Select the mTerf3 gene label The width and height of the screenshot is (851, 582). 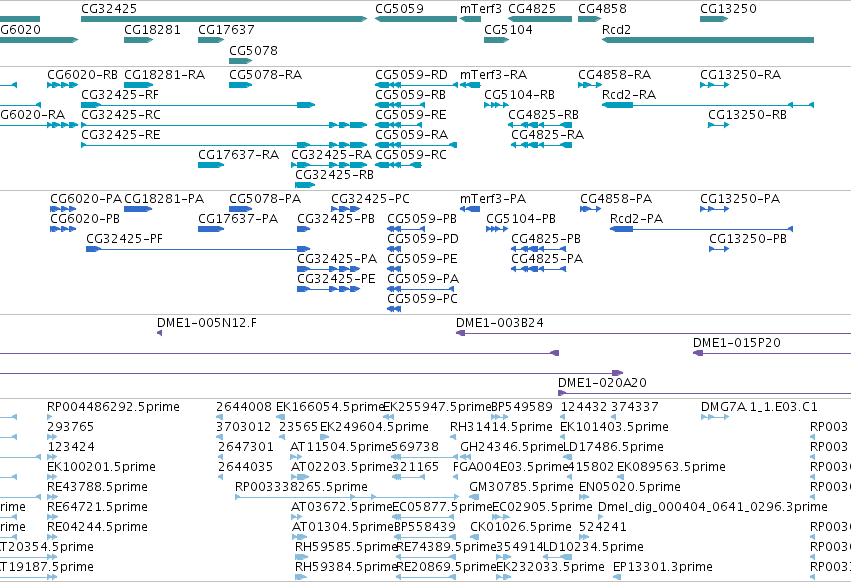click(x=481, y=9)
